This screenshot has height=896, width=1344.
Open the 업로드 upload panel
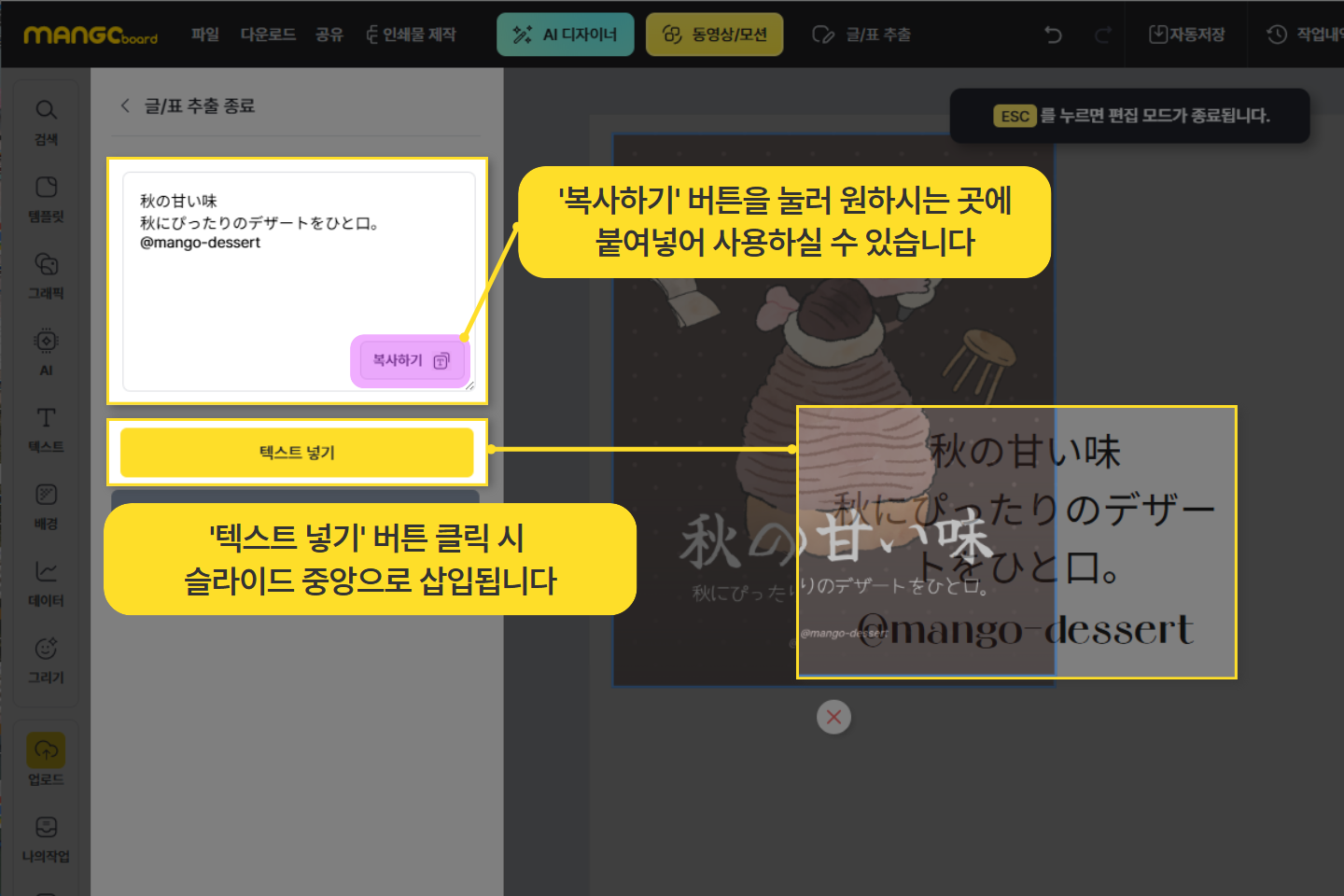(46, 760)
